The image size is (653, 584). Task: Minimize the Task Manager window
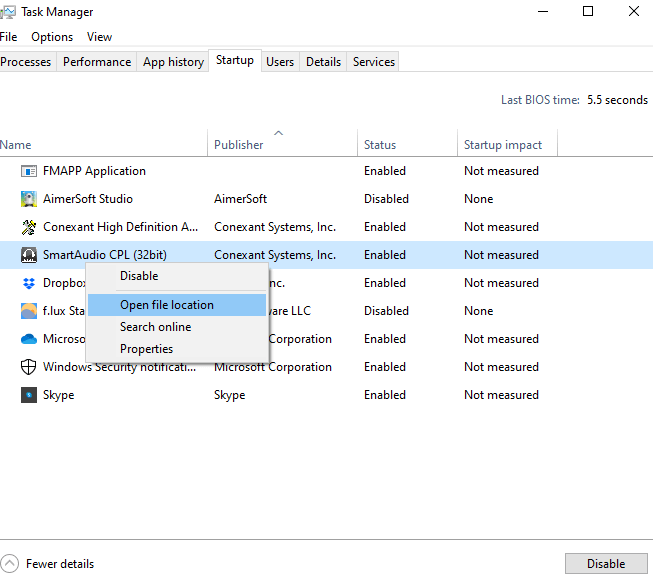(x=543, y=11)
